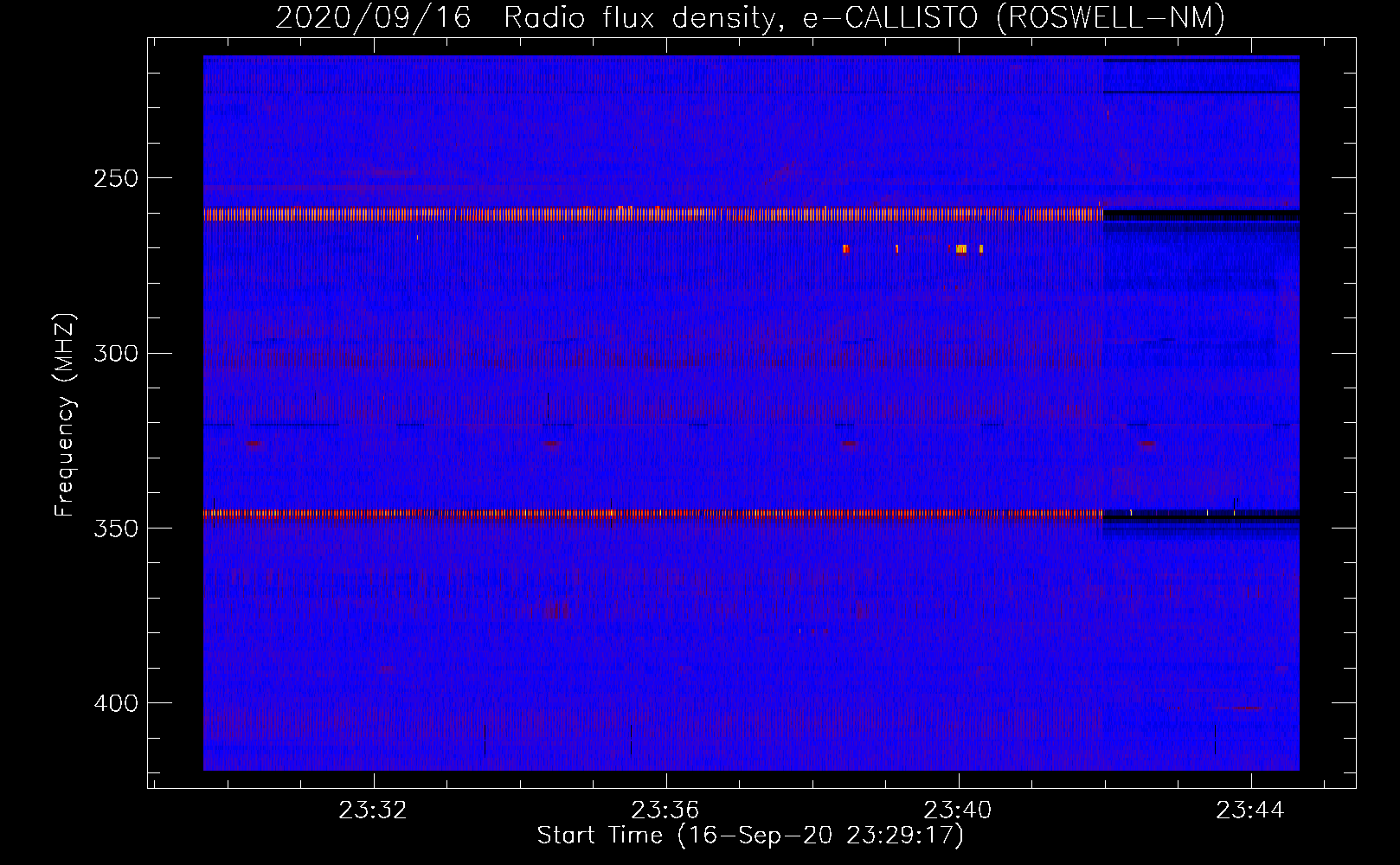This screenshot has width=1400, height=865.
Task: Click the 23:44 time tick label
Action: point(1250,811)
